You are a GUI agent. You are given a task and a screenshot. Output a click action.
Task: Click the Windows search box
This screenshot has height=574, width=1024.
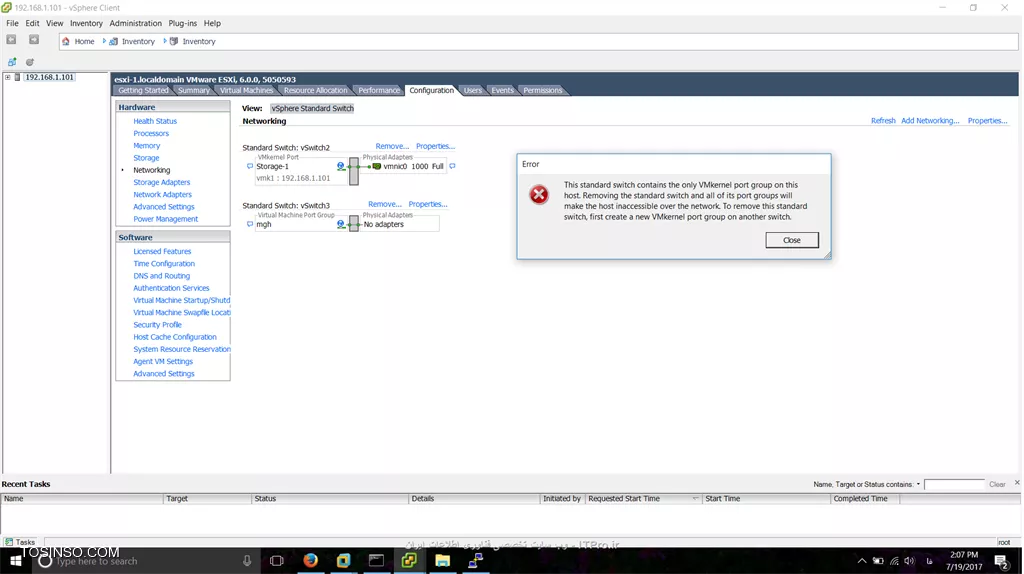coord(147,561)
